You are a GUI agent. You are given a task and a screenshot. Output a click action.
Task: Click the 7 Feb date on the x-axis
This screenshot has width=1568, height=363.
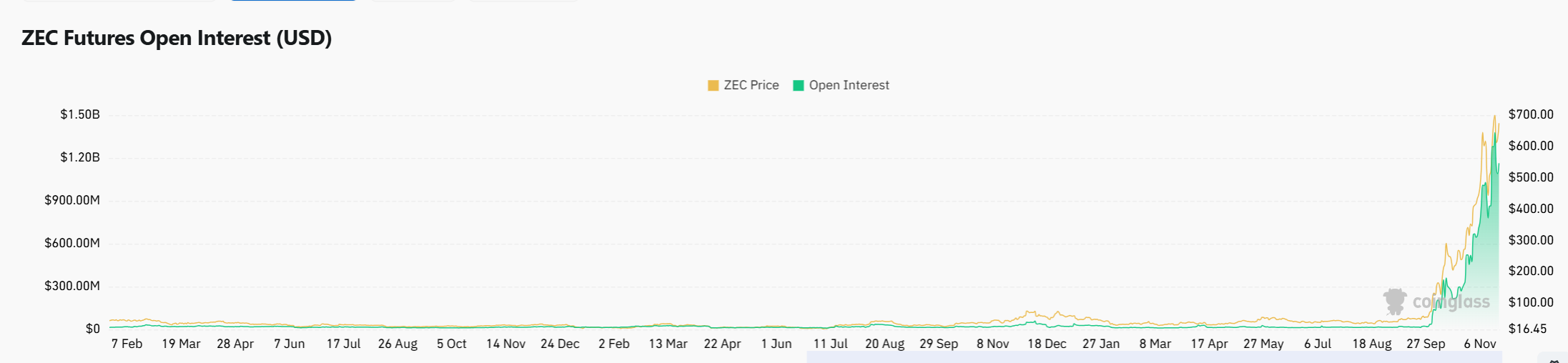[127, 344]
